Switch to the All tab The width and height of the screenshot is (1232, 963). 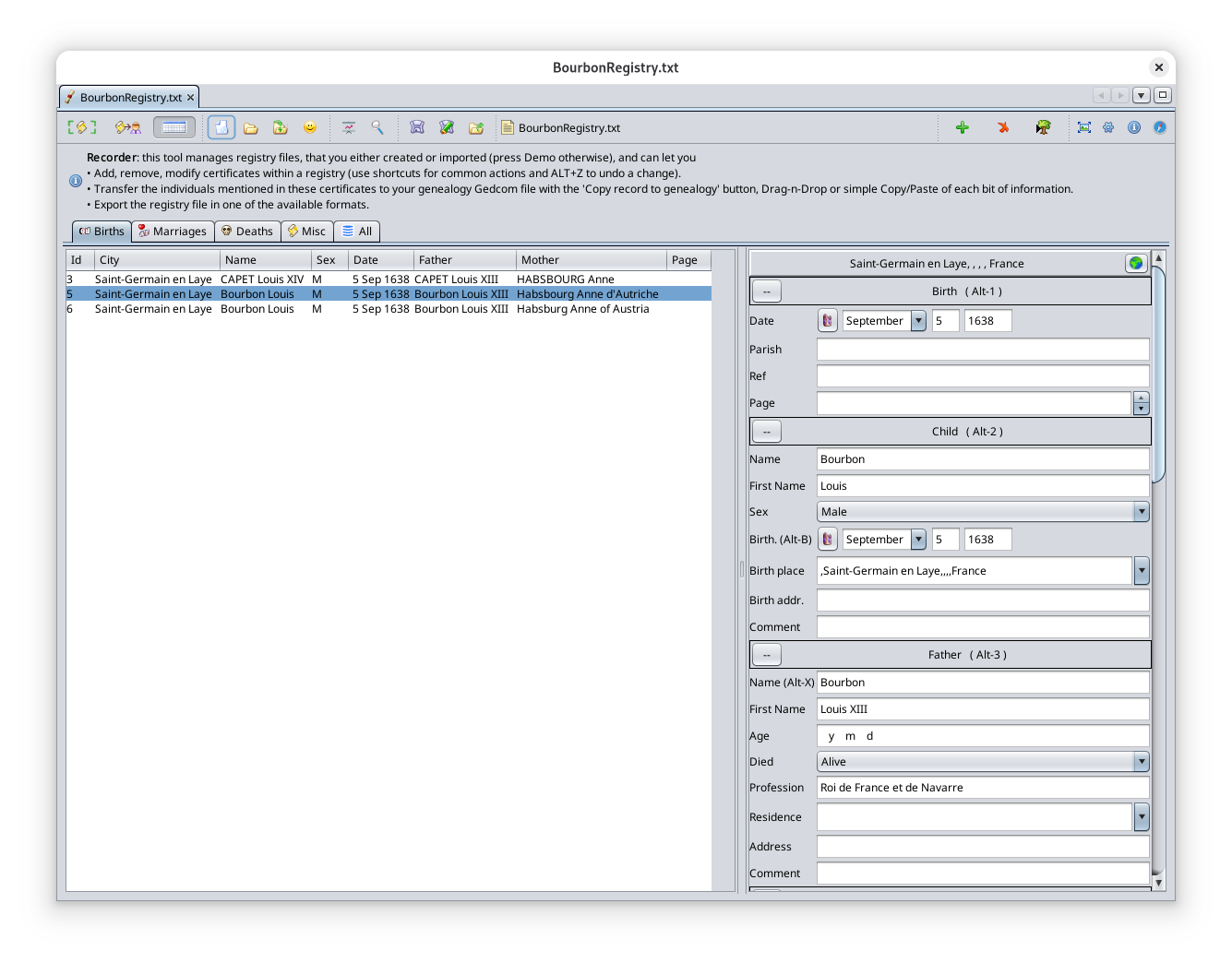(x=357, y=232)
